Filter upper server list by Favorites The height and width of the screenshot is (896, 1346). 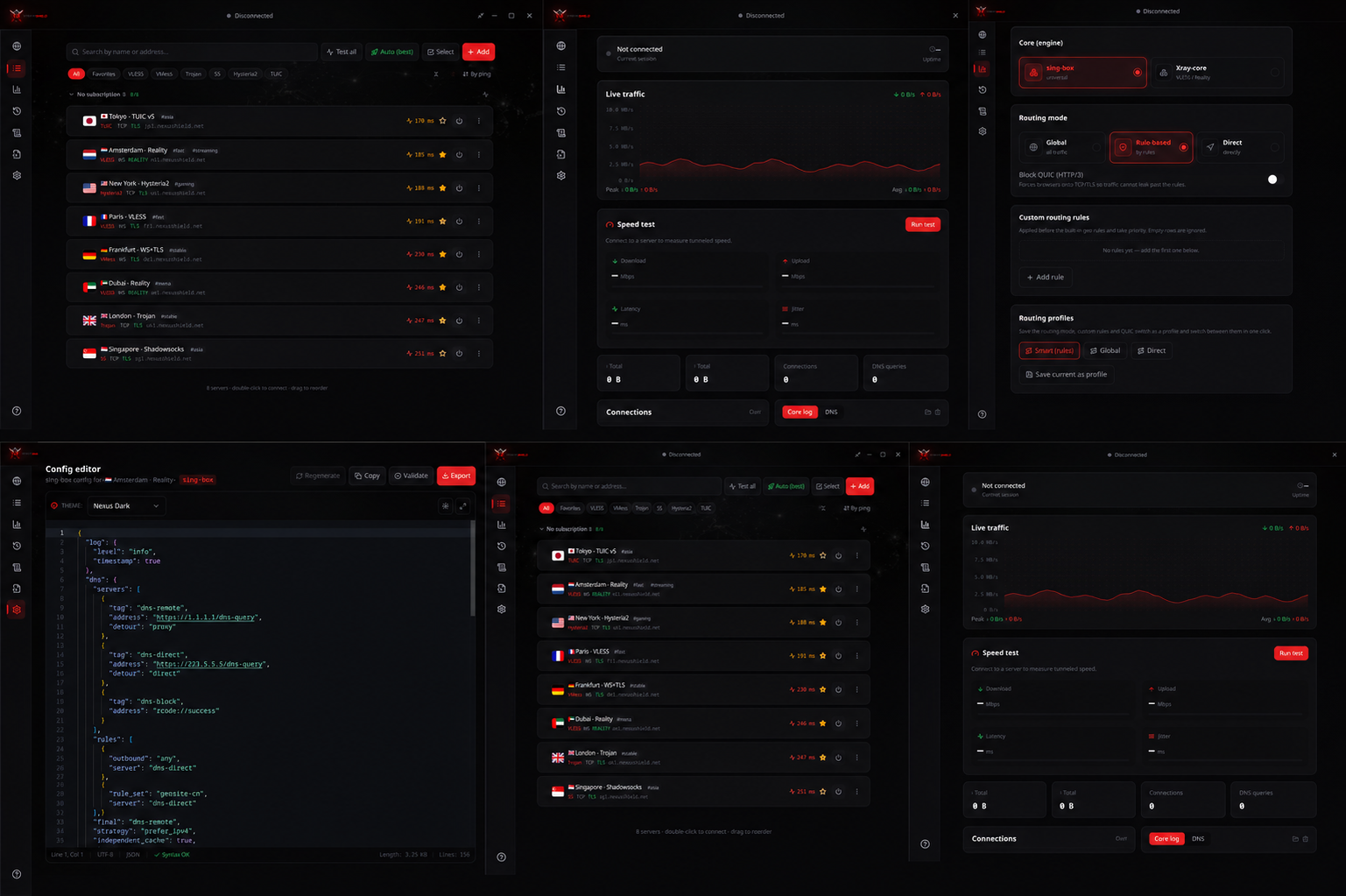pyautogui.click(x=104, y=74)
